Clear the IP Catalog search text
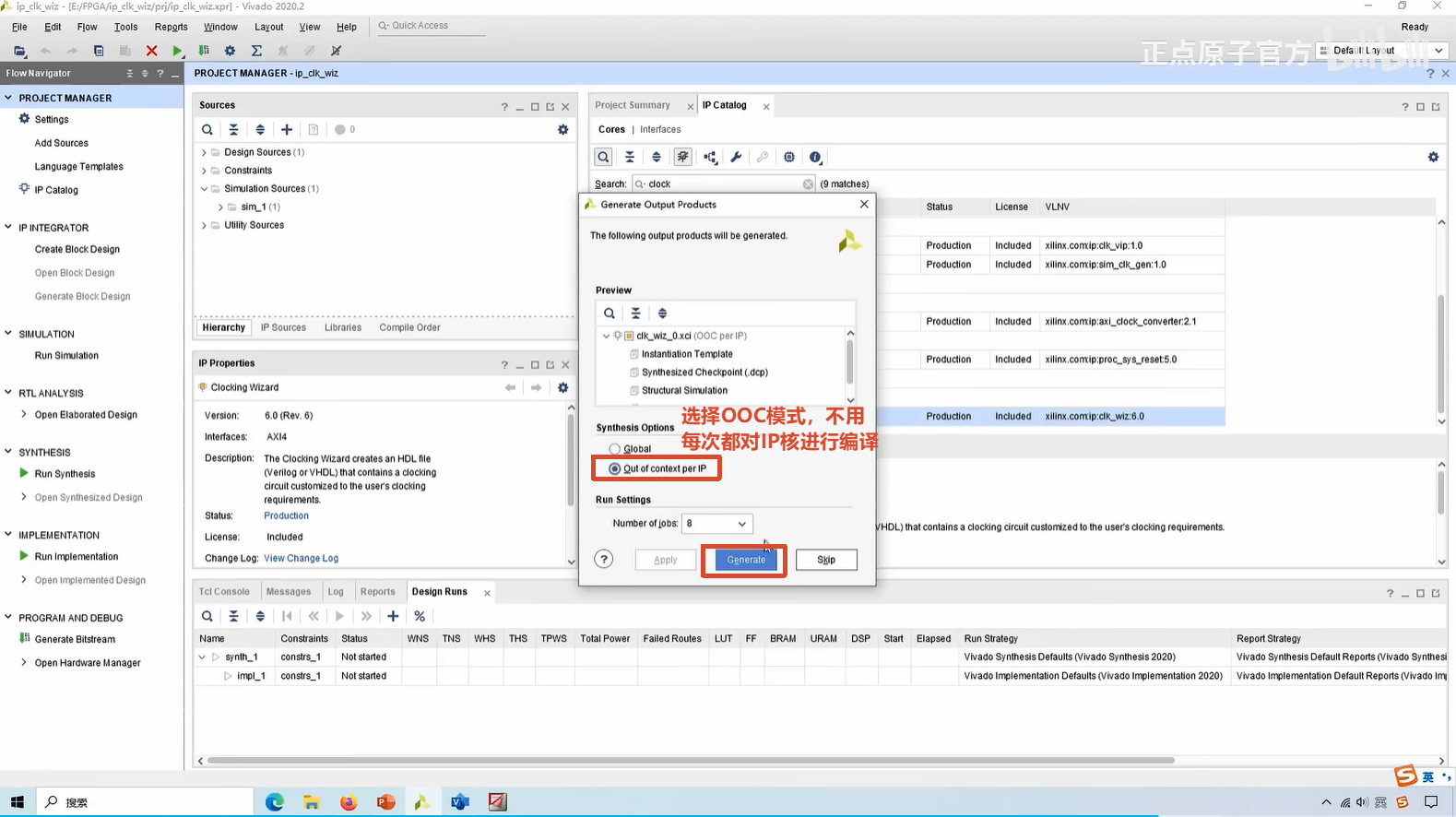 pos(808,184)
